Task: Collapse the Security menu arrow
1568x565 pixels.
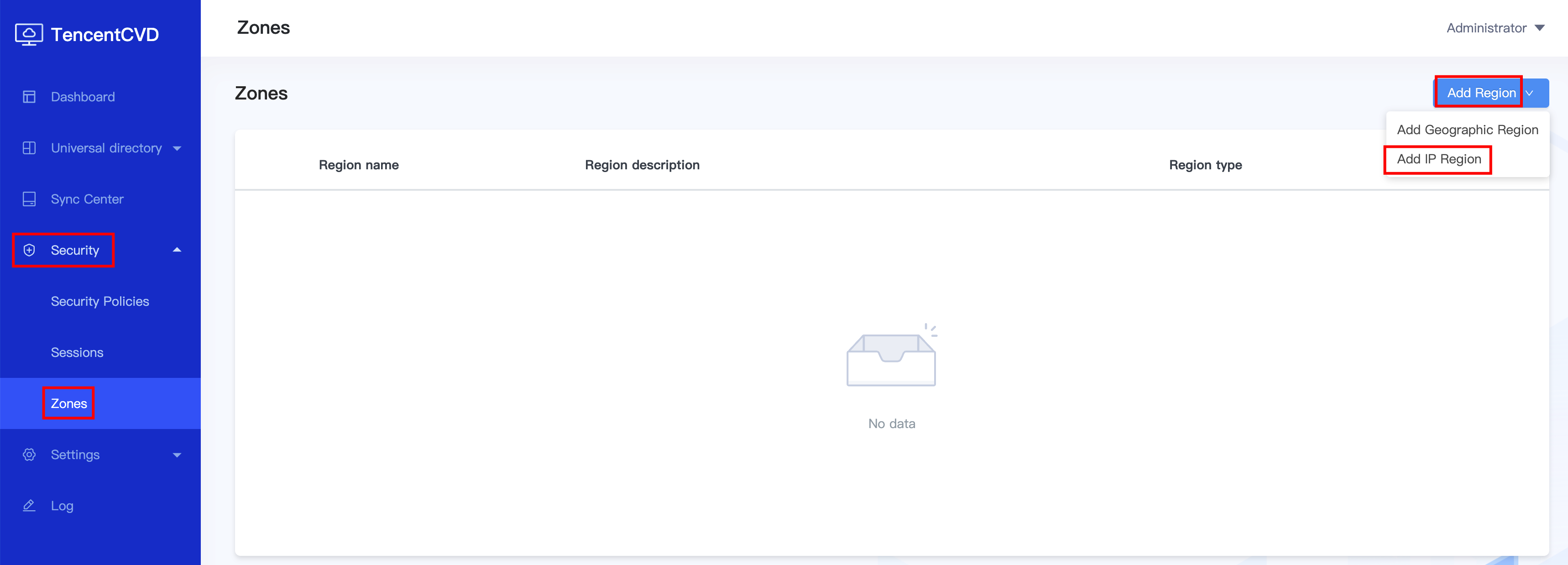Action: click(177, 250)
